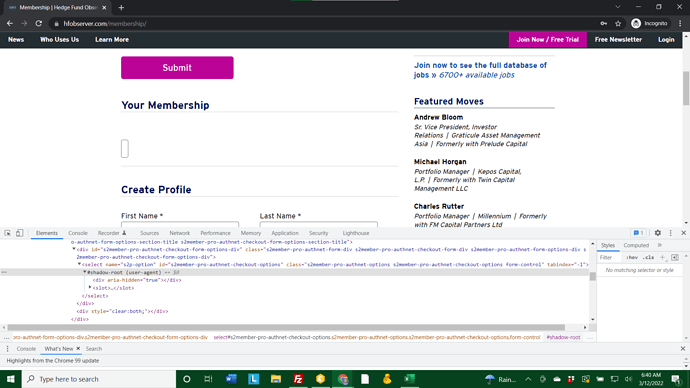Open the Network tab
This screenshot has width=690, height=388.
[180, 233]
